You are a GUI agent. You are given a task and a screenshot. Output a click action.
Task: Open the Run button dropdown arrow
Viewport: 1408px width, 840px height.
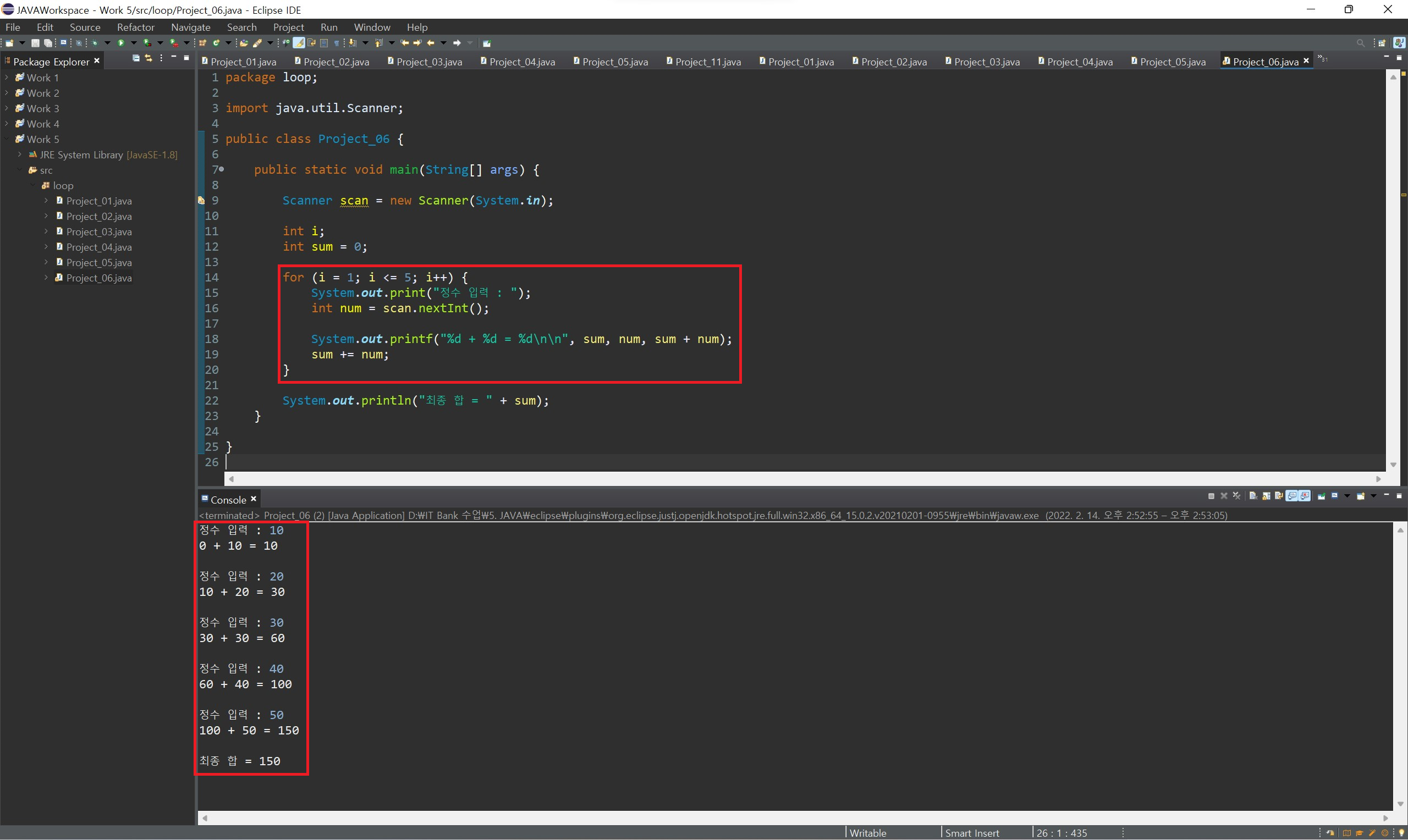coord(134,43)
